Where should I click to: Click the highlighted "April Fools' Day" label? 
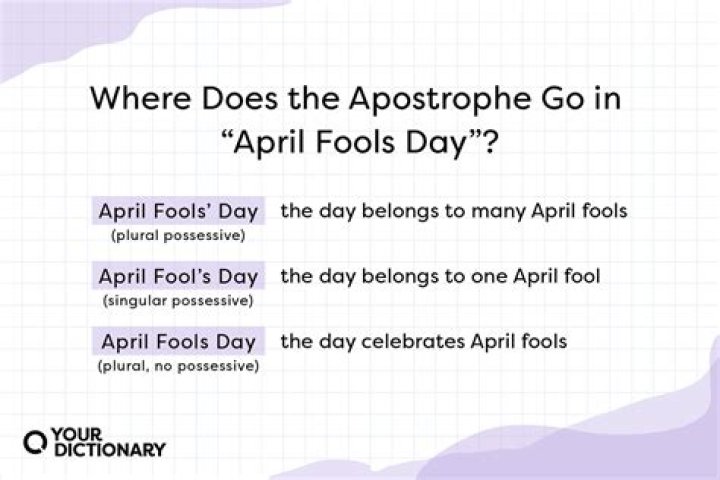(177, 211)
